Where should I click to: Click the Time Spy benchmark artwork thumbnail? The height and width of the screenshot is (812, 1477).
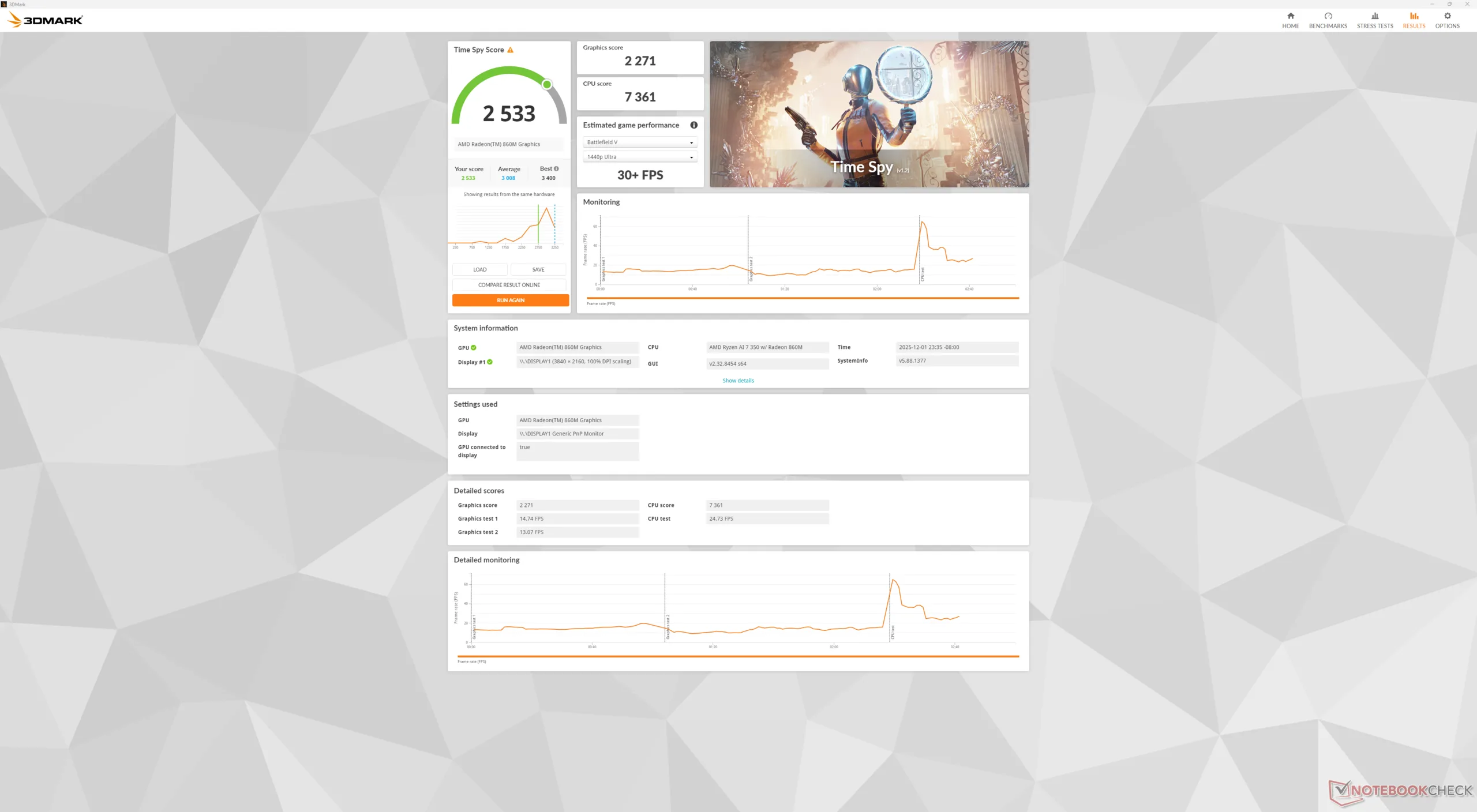[869, 114]
